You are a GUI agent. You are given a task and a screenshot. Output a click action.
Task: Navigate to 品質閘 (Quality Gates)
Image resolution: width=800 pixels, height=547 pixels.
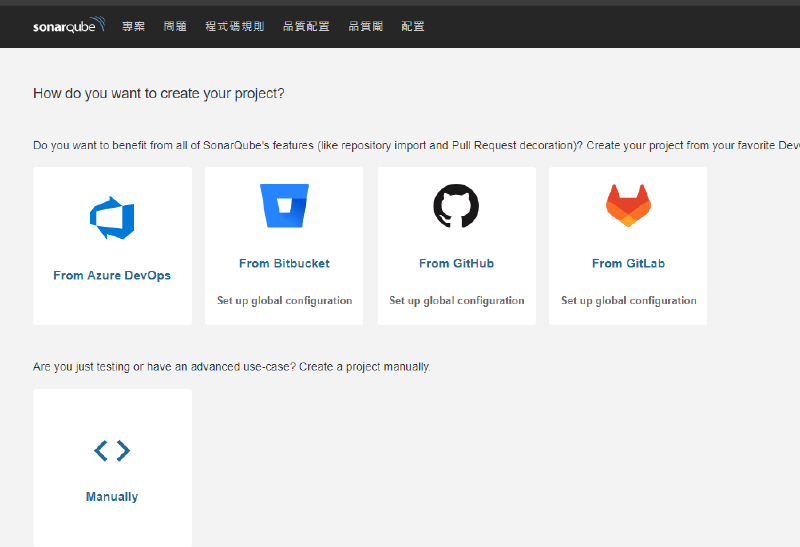pos(365,27)
